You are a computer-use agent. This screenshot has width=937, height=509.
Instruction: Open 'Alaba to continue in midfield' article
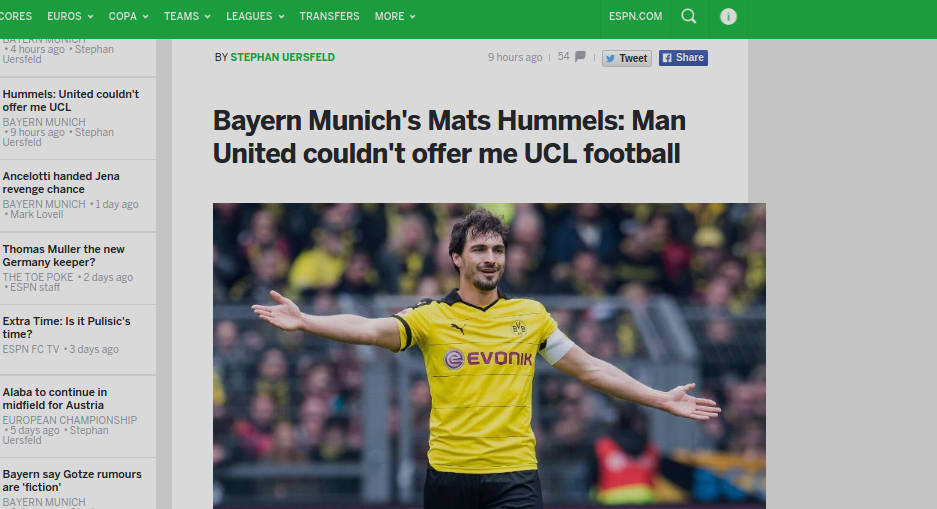point(54,398)
